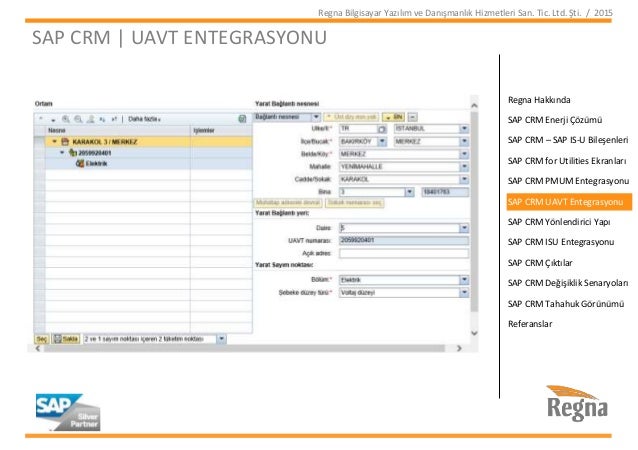Open the tüketim noktası selection dropdown at the bottom

(221, 339)
